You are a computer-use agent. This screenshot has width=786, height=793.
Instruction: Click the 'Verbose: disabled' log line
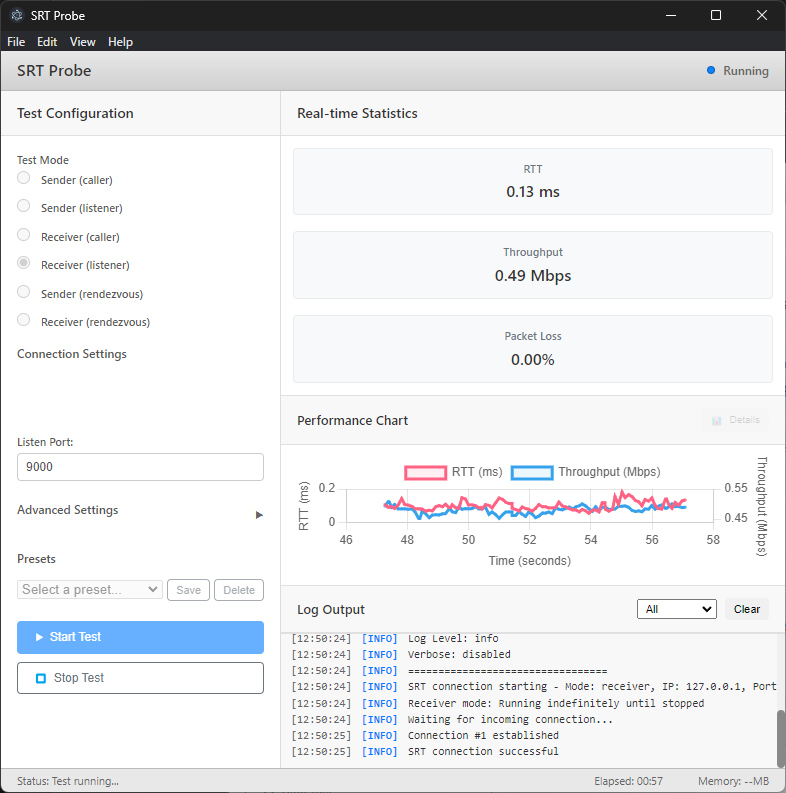pos(459,654)
